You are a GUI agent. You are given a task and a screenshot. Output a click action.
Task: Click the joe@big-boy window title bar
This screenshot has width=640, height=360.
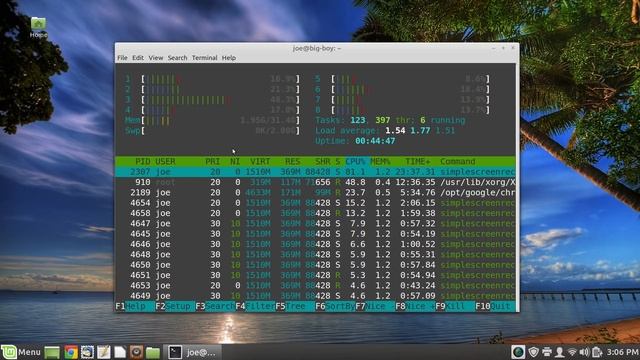[317, 48]
